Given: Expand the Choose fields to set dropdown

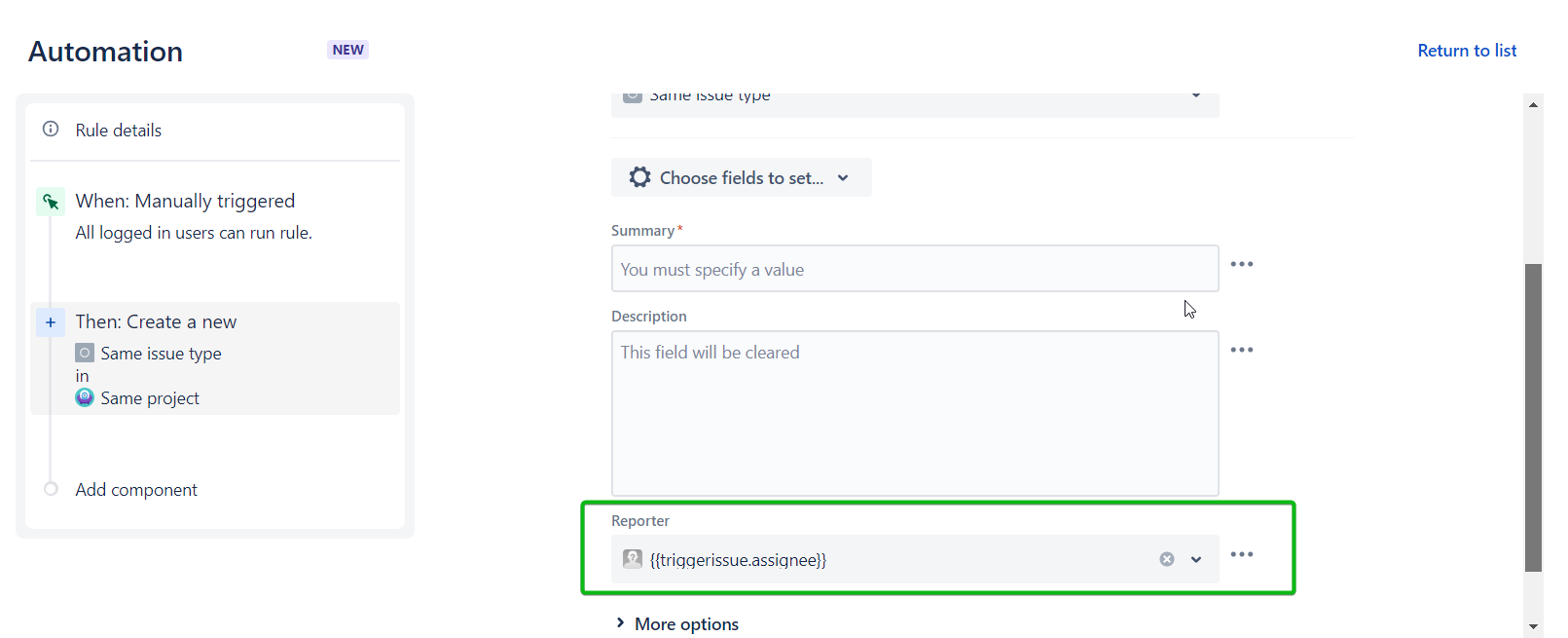Looking at the screenshot, I should [843, 177].
